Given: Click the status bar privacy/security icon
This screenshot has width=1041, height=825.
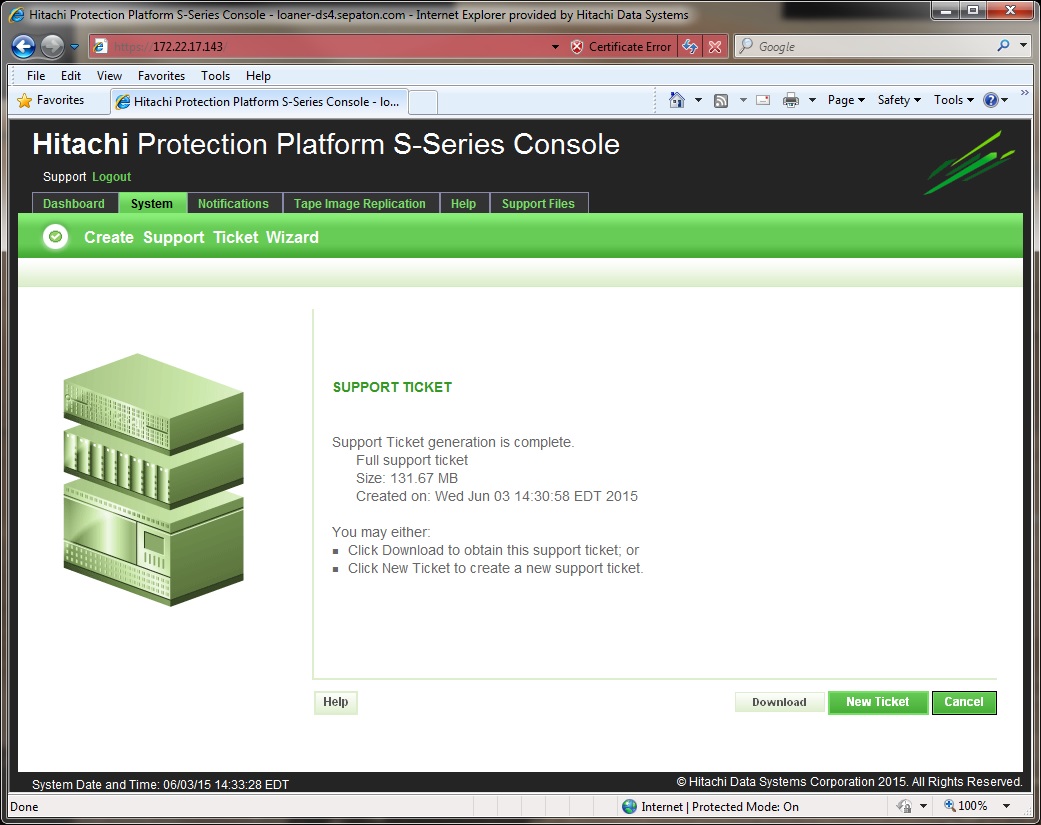Looking at the screenshot, I should pos(904,806).
